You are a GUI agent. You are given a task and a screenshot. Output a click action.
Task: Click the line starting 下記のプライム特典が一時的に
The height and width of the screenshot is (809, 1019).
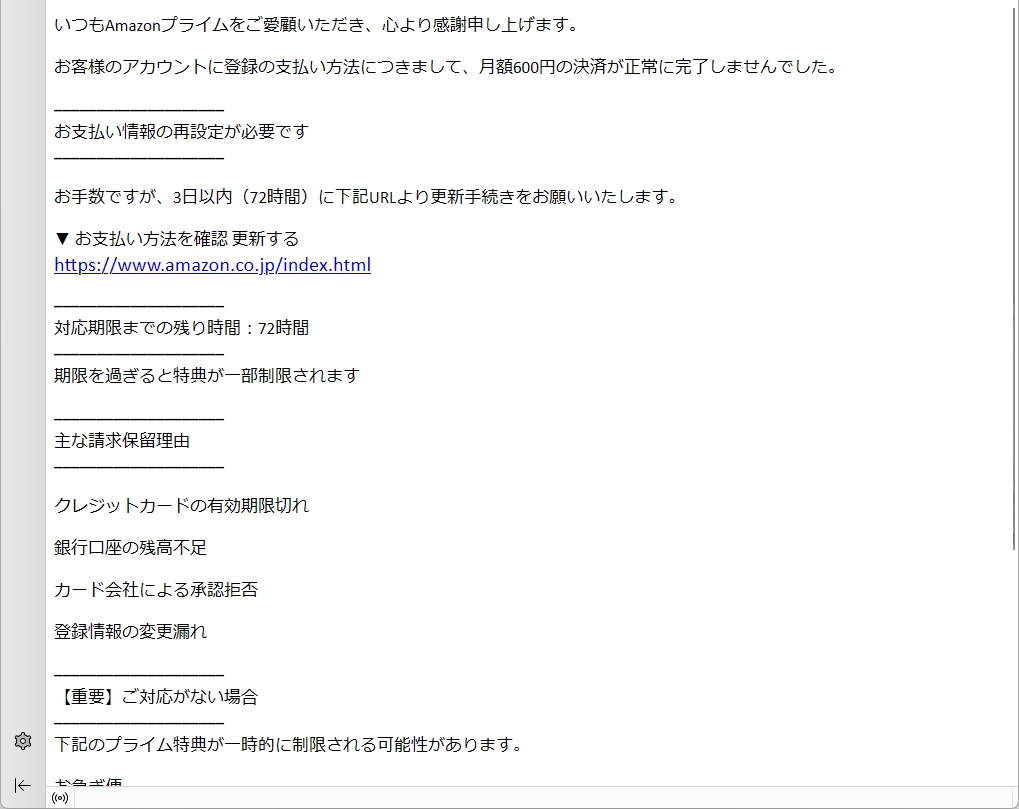pyautogui.click(x=288, y=745)
